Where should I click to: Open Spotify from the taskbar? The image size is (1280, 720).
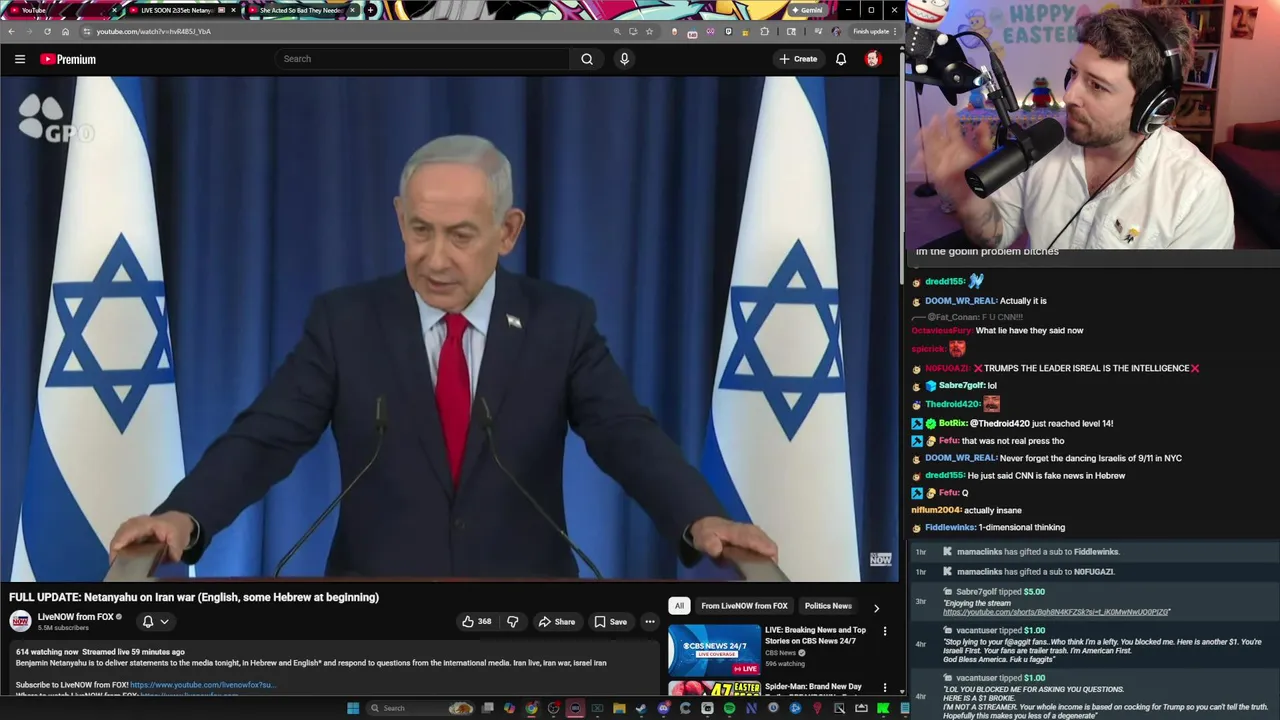tap(730, 708)
